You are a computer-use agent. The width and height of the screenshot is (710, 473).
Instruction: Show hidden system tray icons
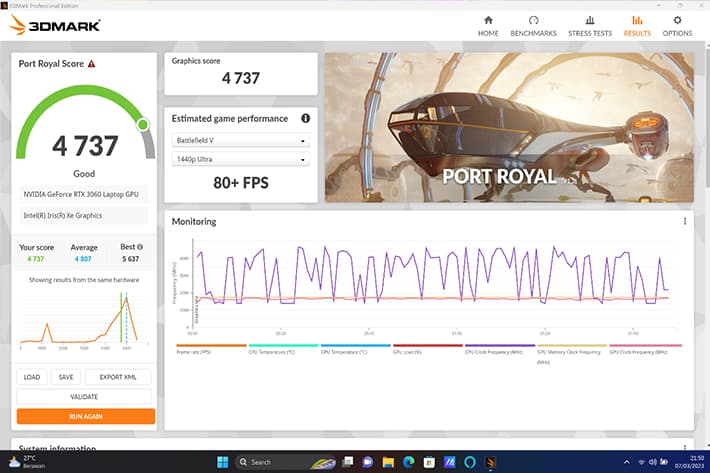click(x=627, y=462)
